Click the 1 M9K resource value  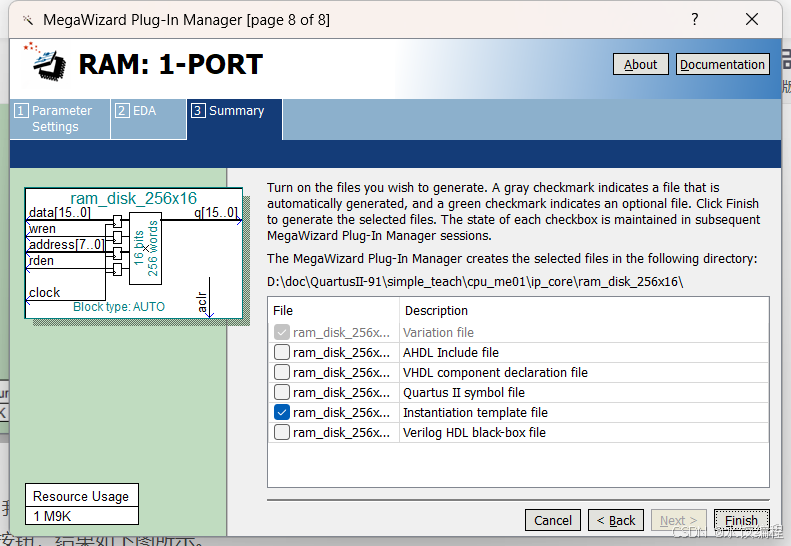click(x=52, y=516)
